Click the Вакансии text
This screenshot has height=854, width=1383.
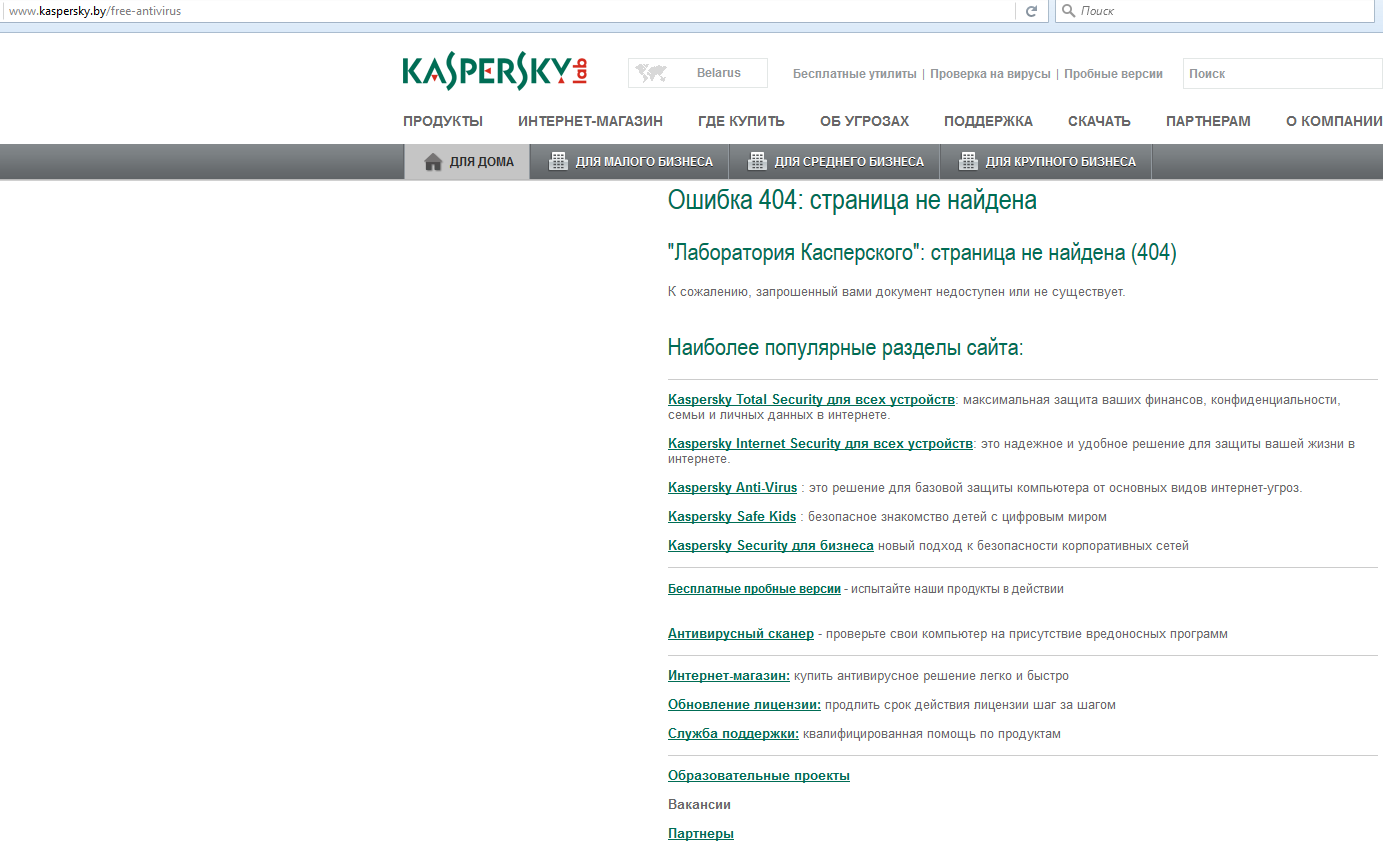[699, 805]
